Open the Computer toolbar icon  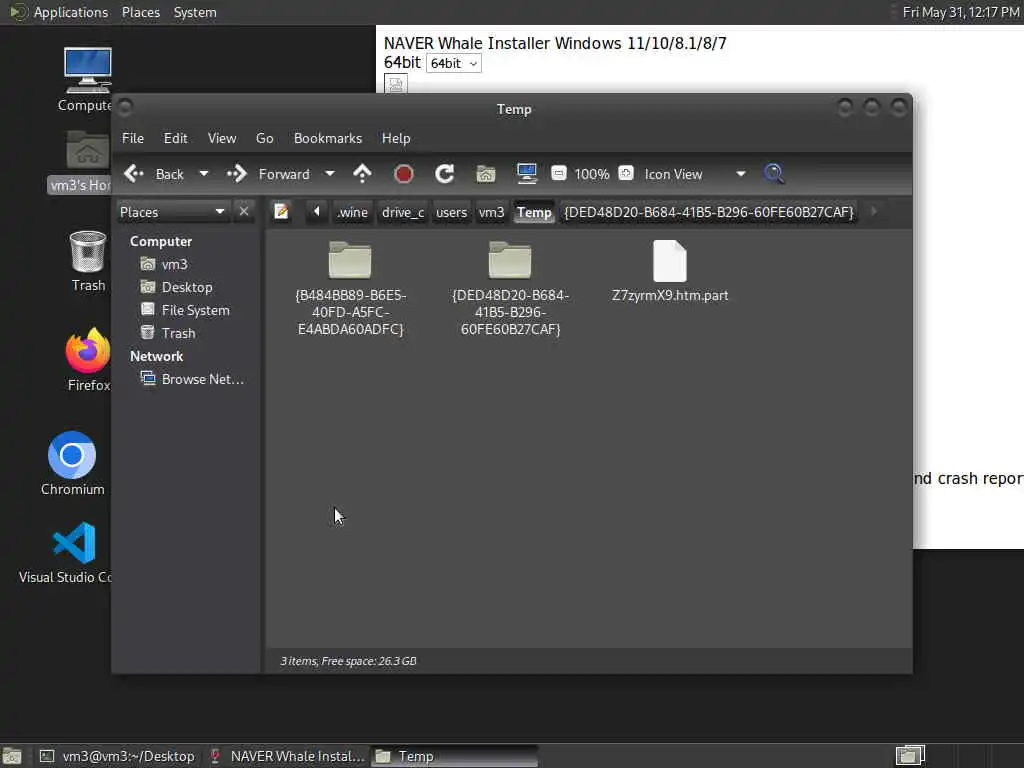point(526,174)
